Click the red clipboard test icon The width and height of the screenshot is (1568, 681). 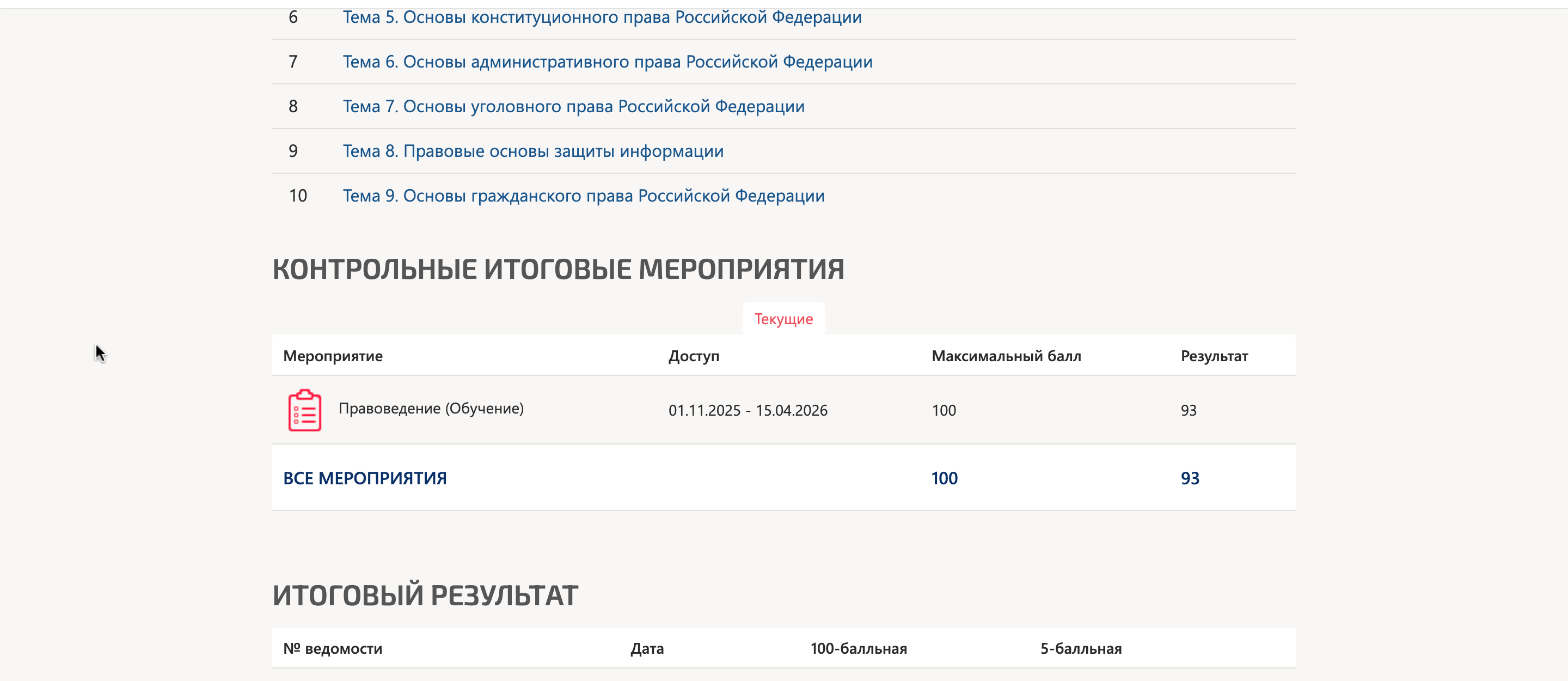pyautogui.click(x=304, y=410)
